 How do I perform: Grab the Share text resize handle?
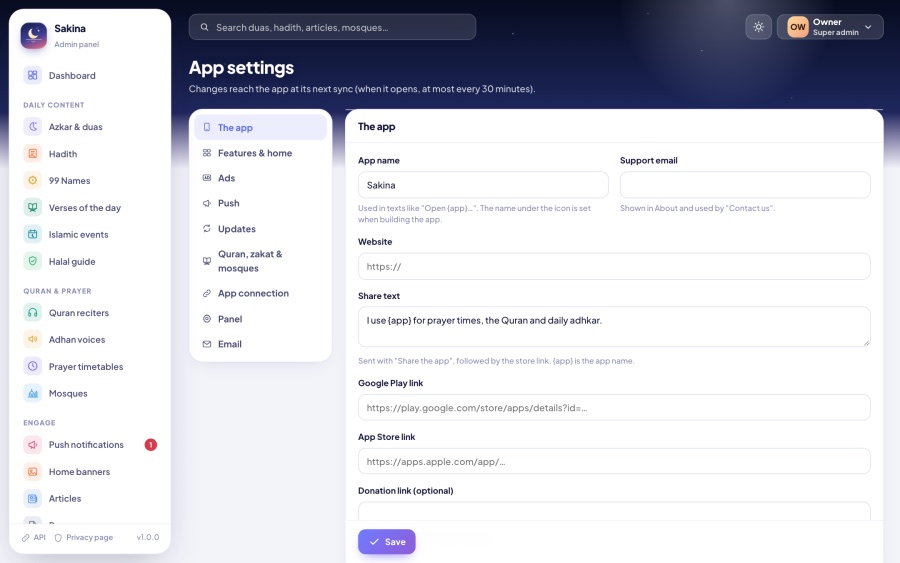click(x=866, y=343)
